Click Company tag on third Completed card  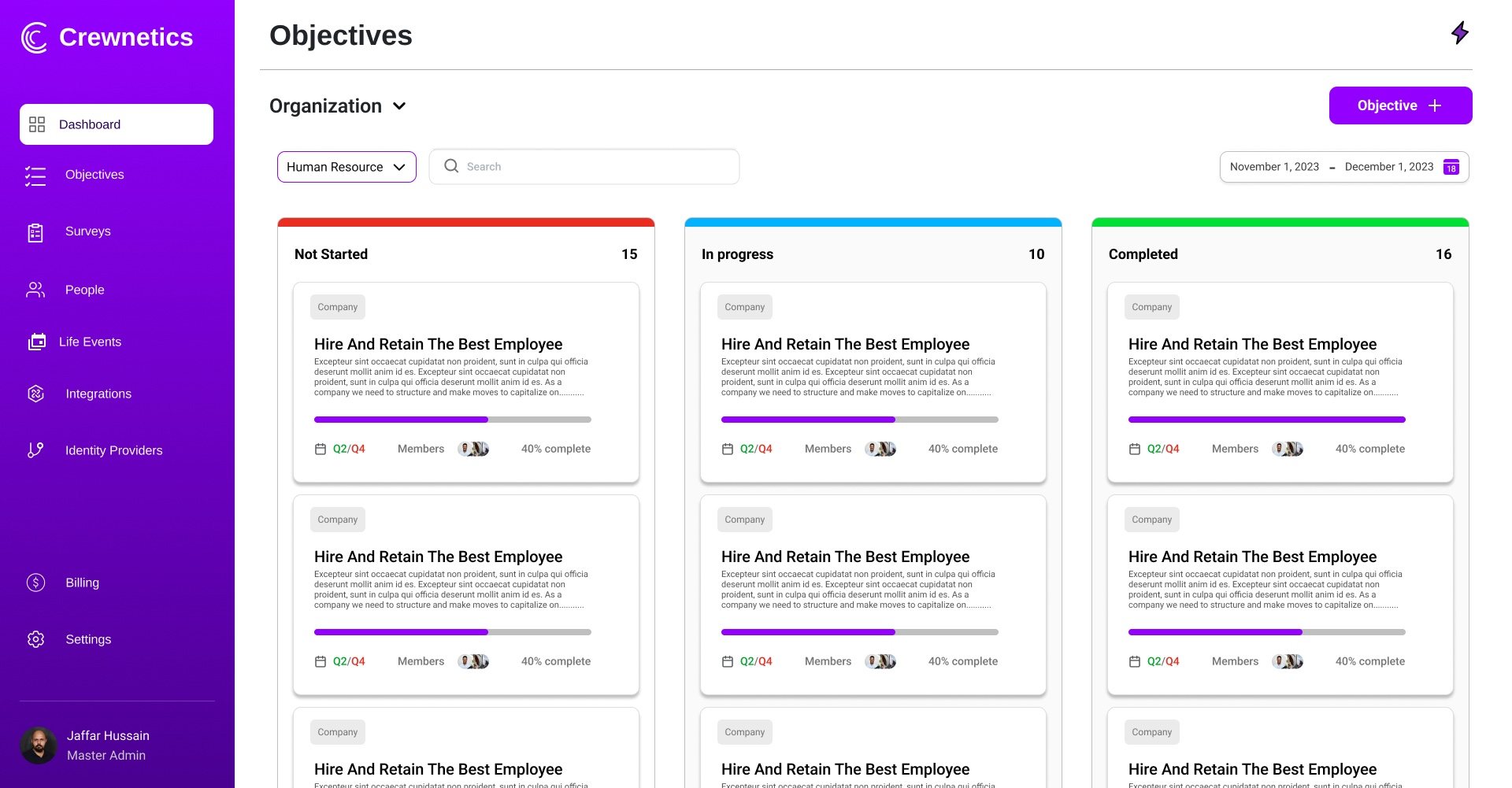tap(1152, 732)
